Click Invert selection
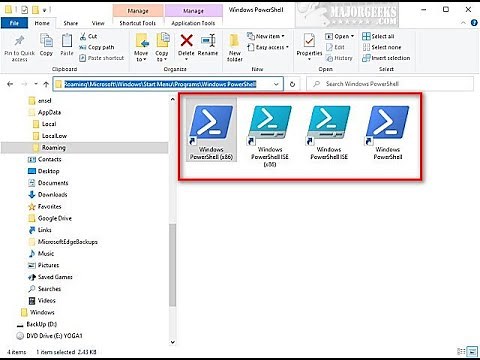Image resolution: width=480 pixels, height=360 pixels. pyautogui.click(x=386, y=58)
